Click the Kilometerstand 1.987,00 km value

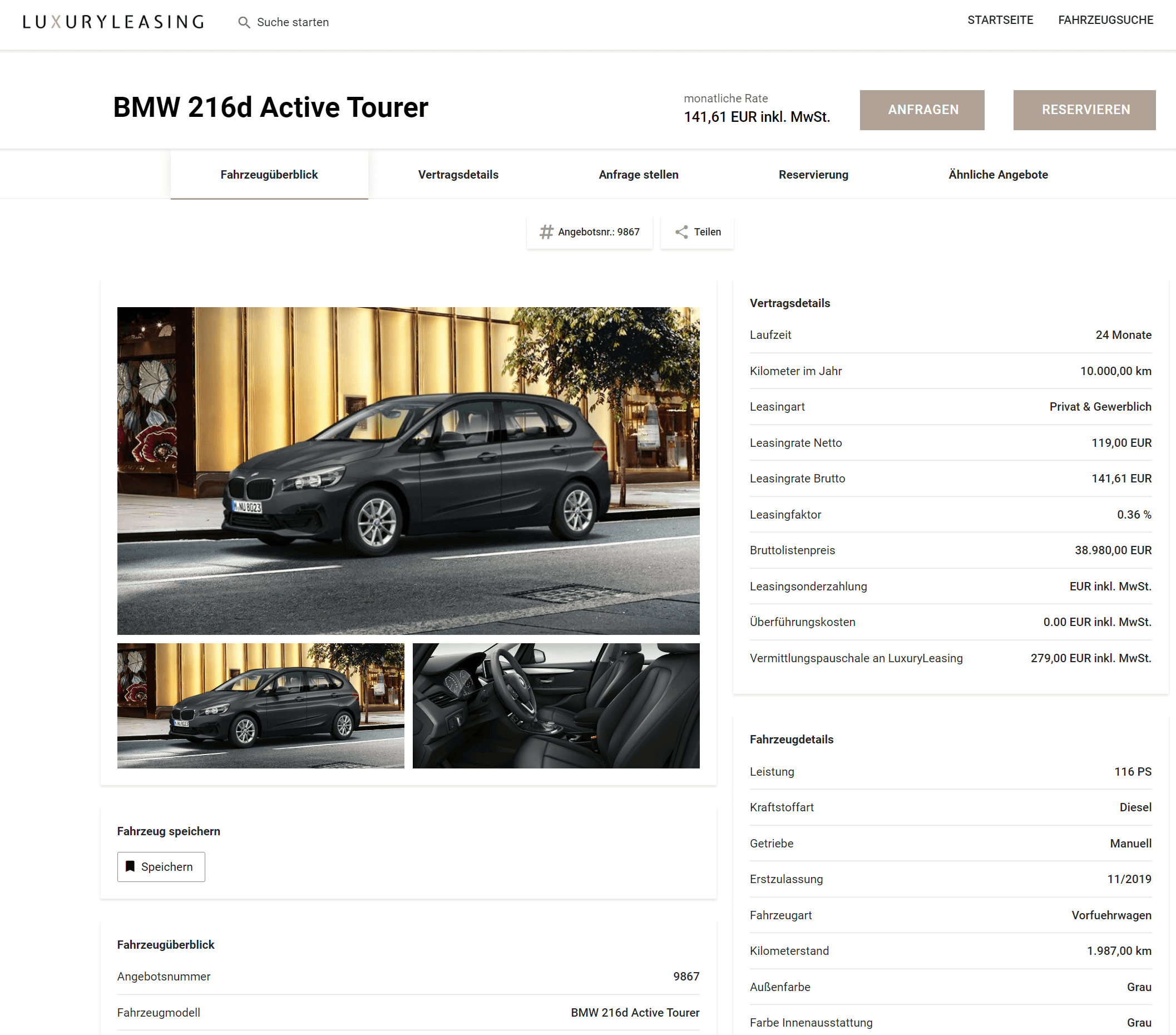tap(1119, 951)
